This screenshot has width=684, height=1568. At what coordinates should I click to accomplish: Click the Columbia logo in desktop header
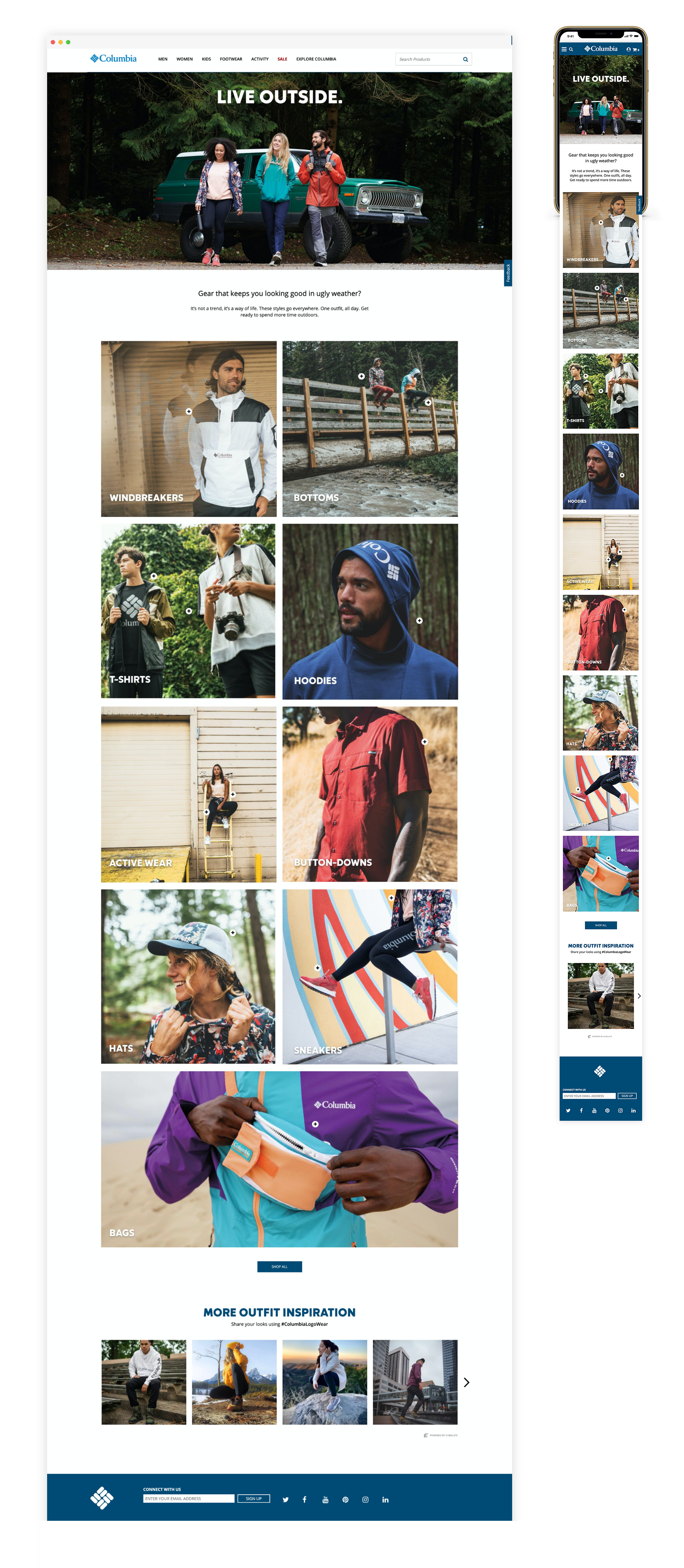[113, 58]
